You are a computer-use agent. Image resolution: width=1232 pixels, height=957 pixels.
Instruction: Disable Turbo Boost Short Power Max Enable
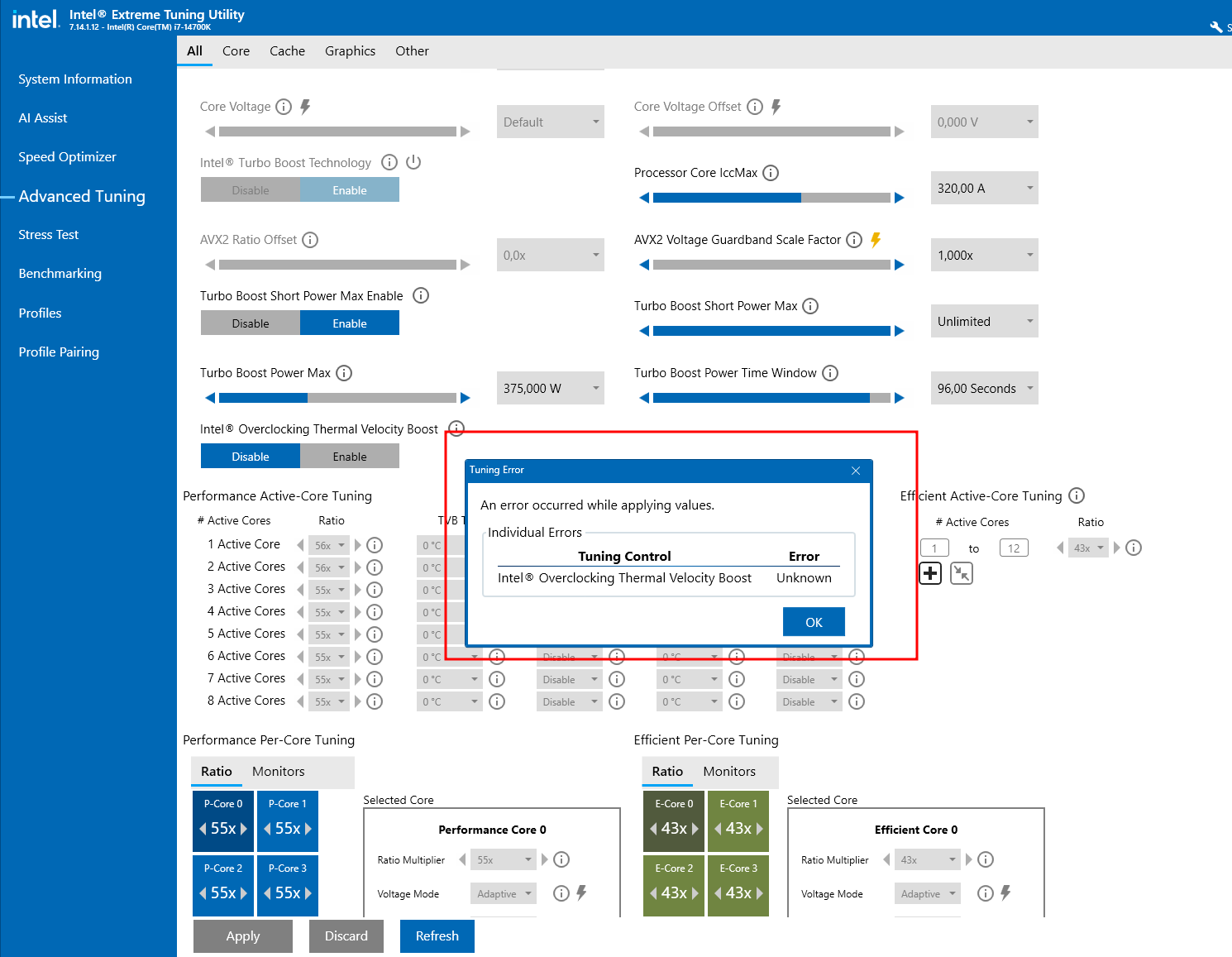(x=251, y=323)
